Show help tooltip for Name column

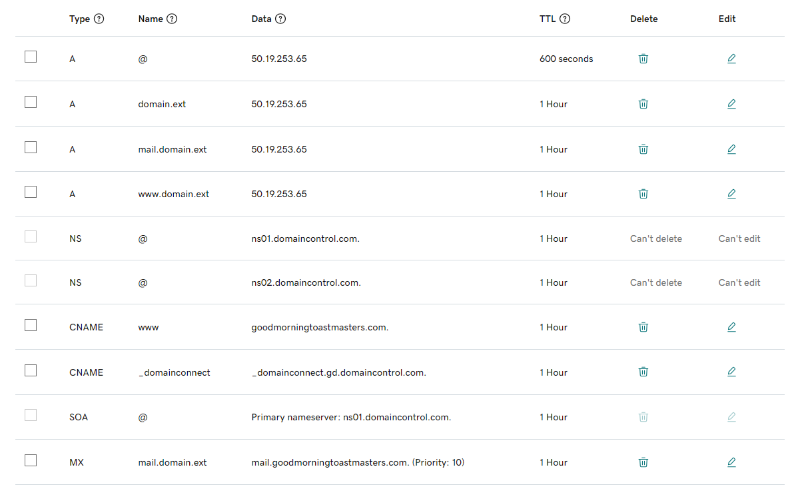point(172,19)
